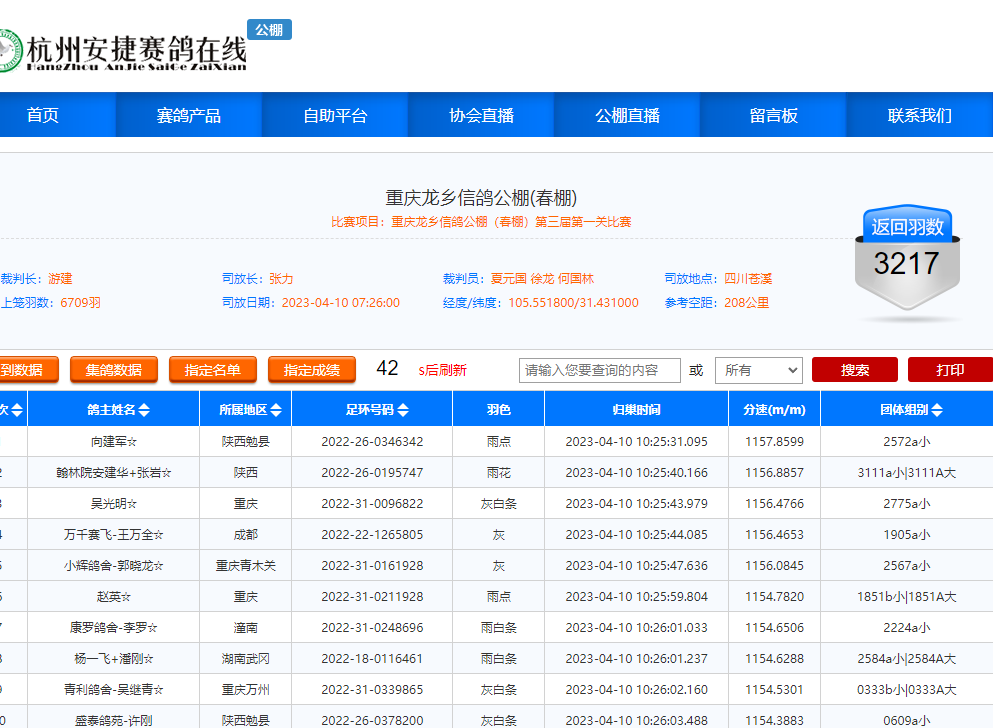Viewport: 993px width, 728px height.
Task: Open 自助平台 navigation item
Action: (x=335, y=115)
